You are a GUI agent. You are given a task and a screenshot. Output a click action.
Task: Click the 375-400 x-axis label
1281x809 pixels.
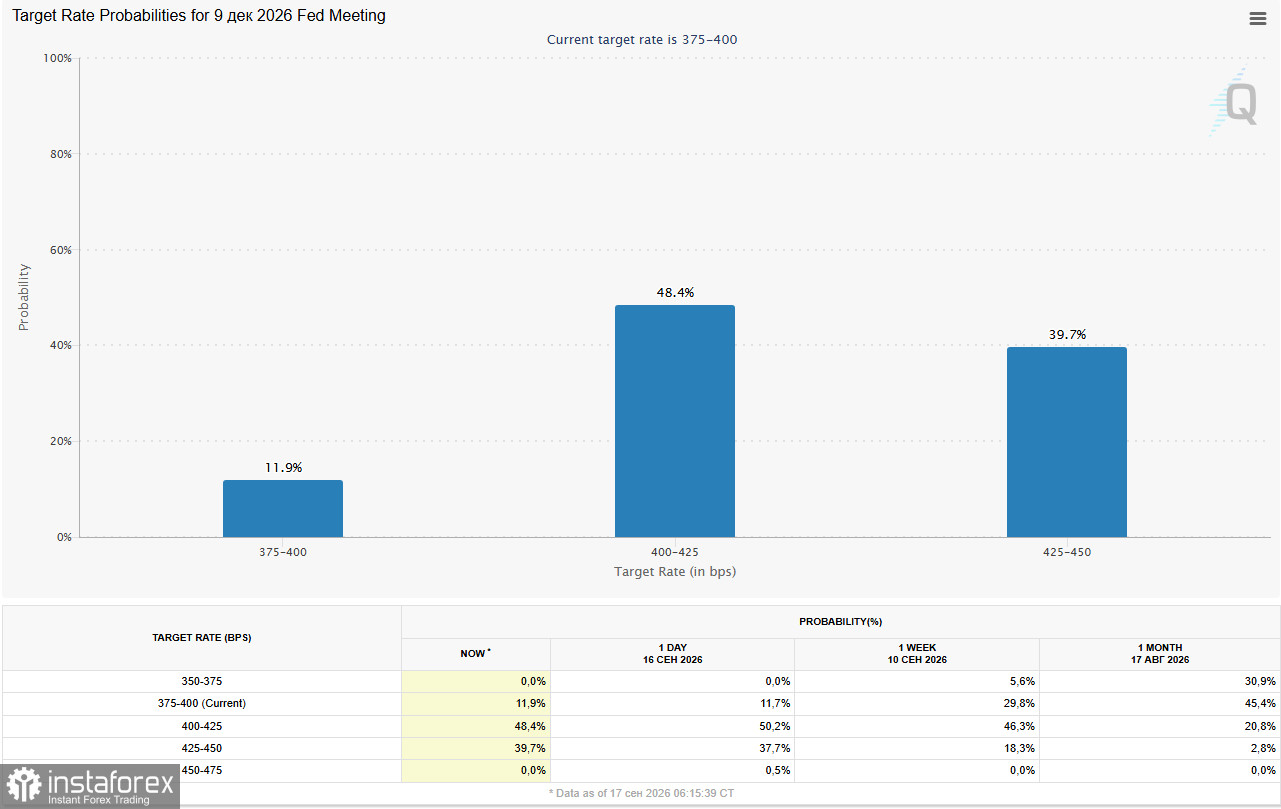point(283,552)
